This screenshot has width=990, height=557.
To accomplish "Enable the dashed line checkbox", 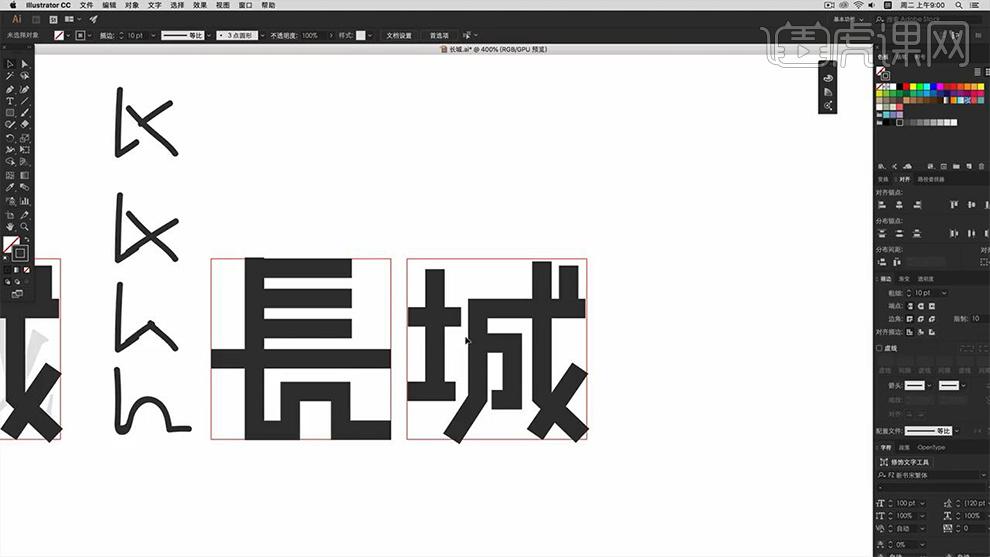I will pos(880,348).
